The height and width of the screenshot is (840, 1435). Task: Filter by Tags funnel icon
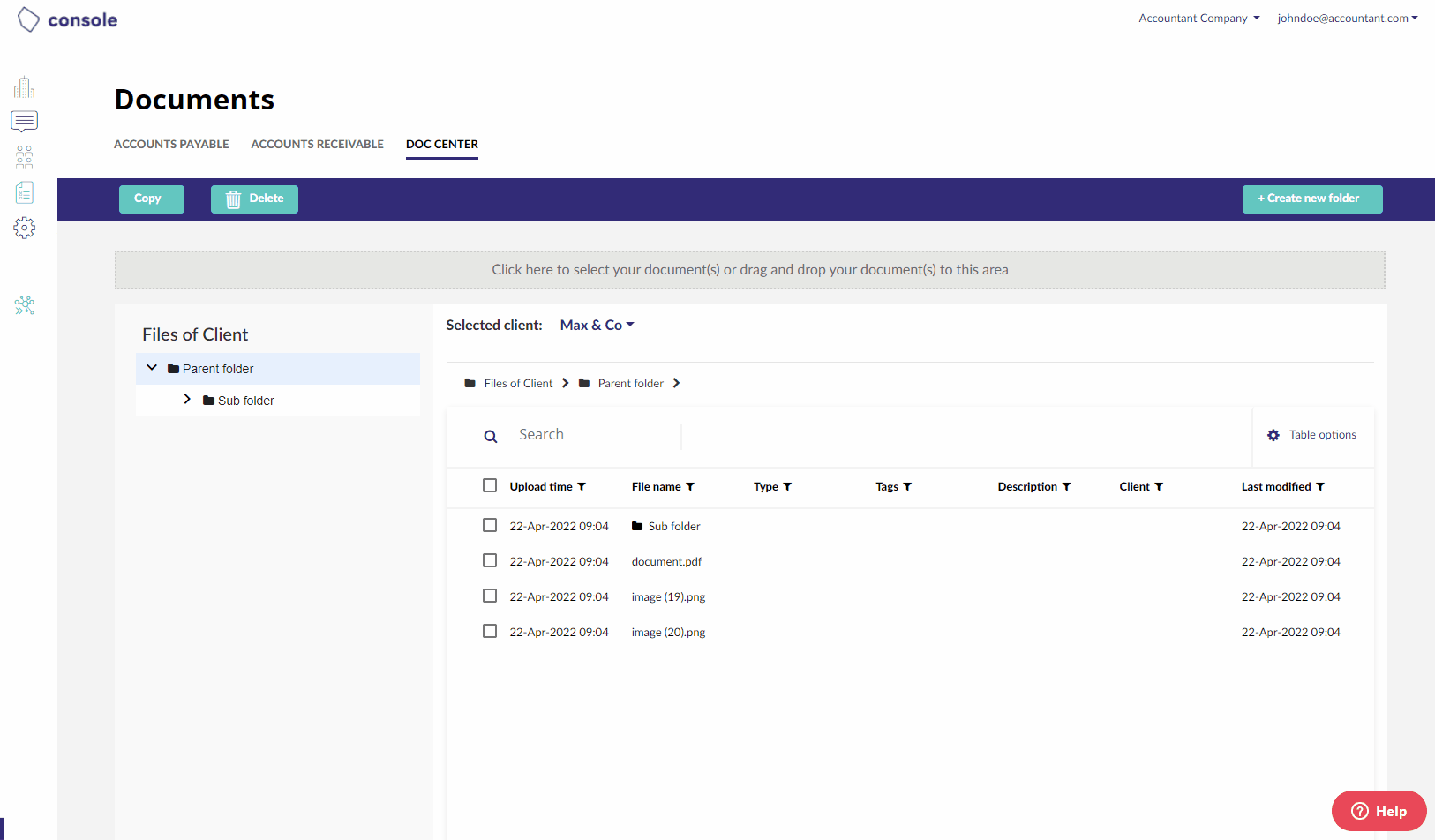point(907,487)
